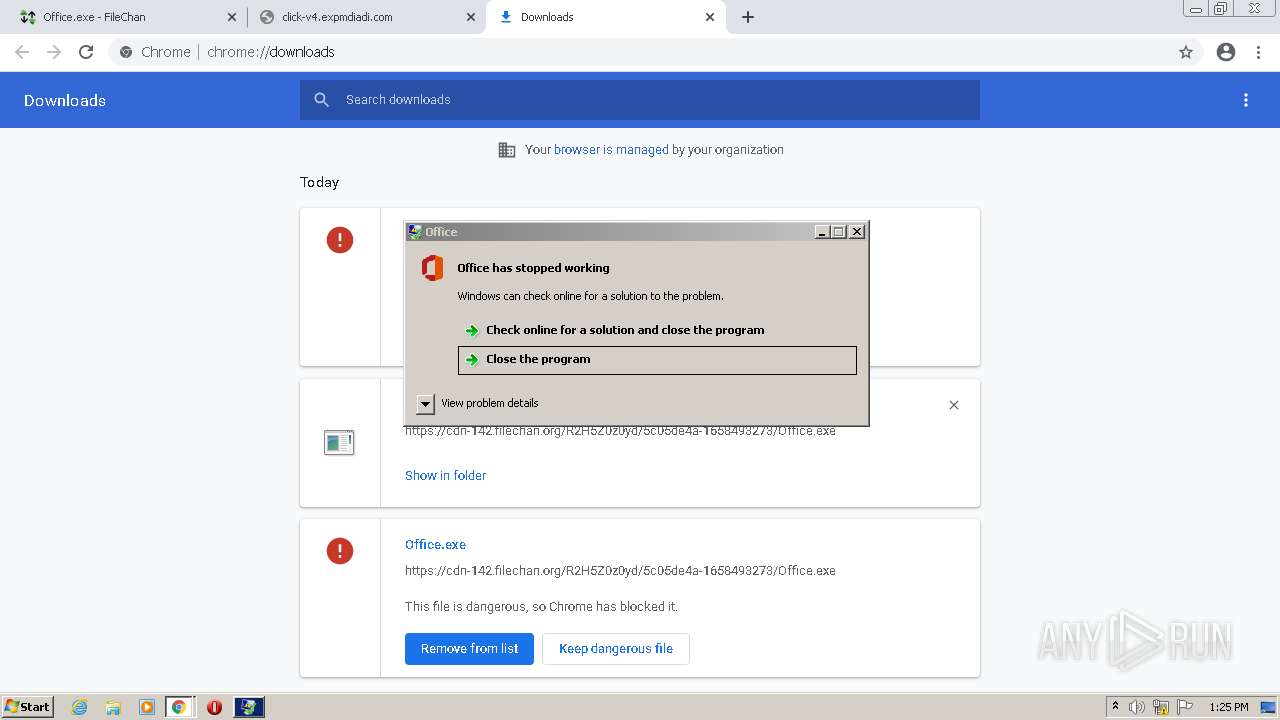Viewport: 1280px width, 720px height.
Task: Click Keep dangerous file button
Action: point(616,649)
